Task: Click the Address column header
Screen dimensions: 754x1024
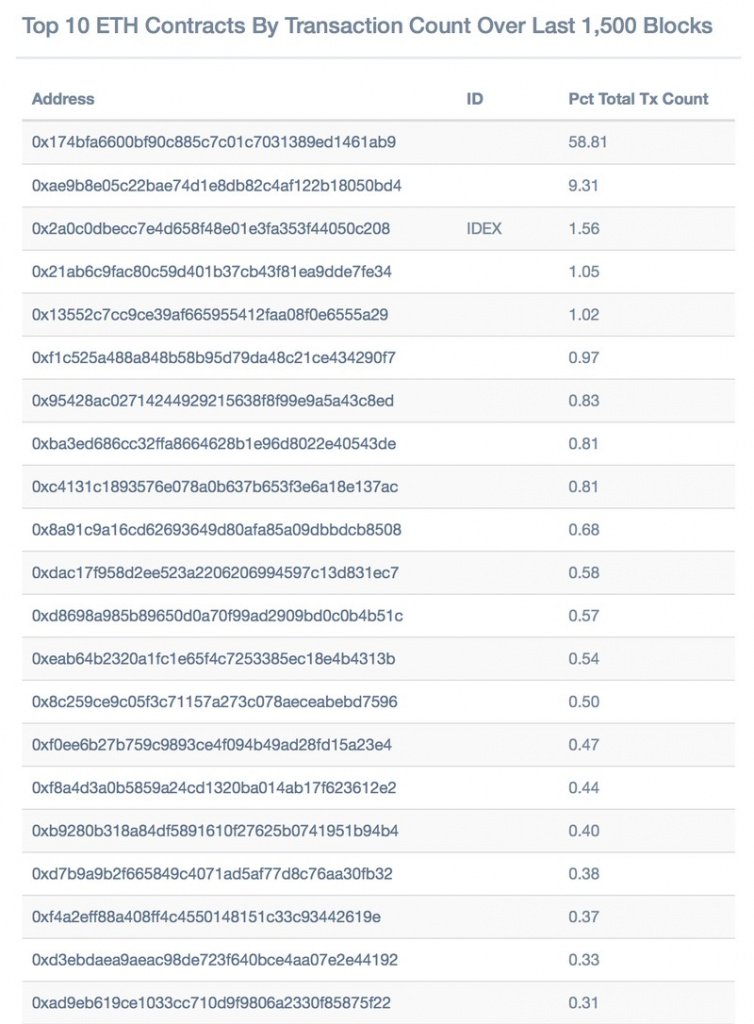Action: pyautogui.click(x=63, y=99)
